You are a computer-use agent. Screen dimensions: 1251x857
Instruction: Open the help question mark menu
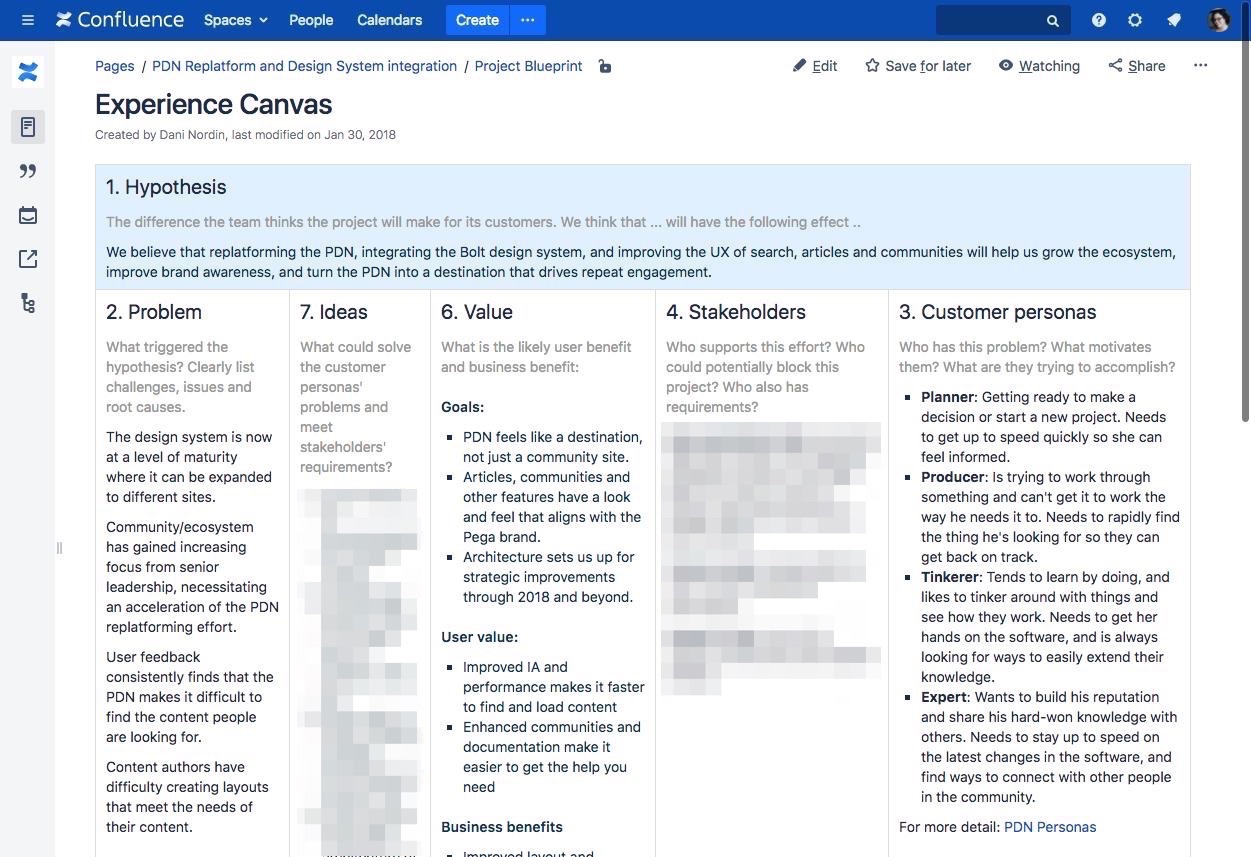[x=1099, y=20]
